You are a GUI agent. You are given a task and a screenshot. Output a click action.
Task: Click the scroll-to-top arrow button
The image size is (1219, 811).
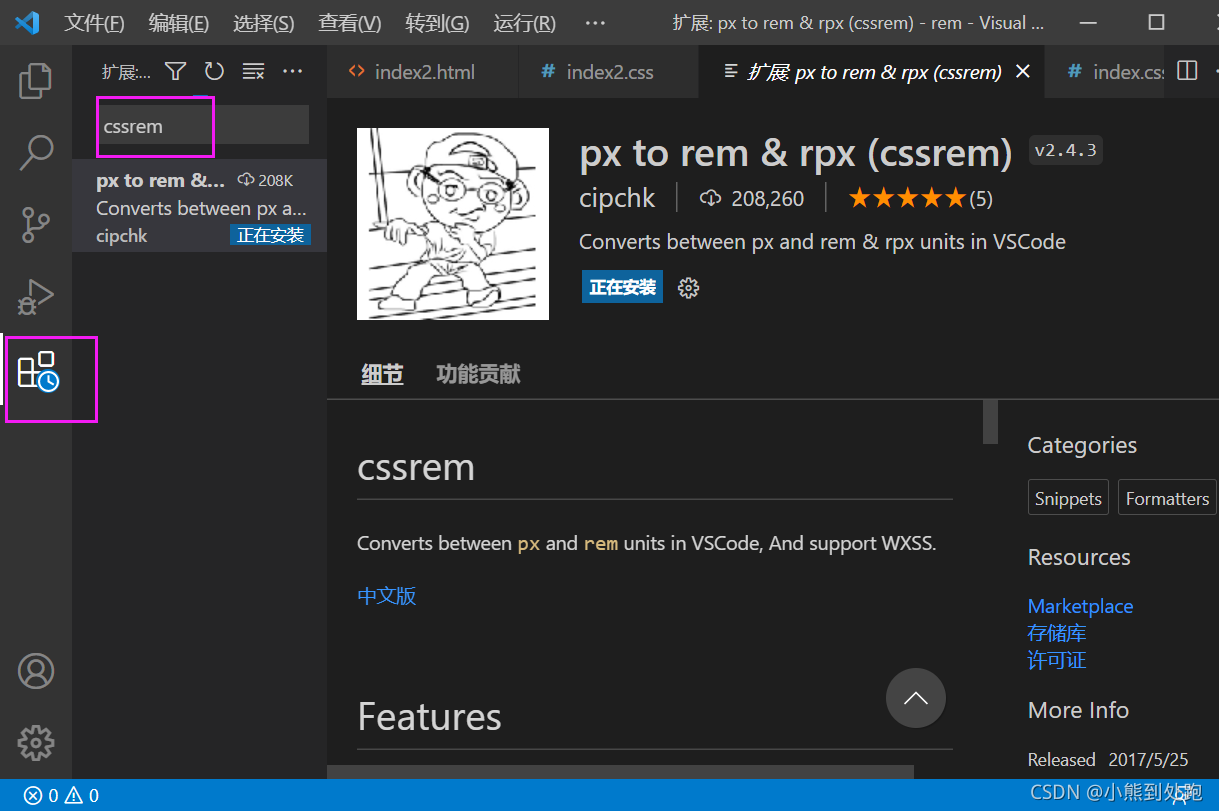[915, 698]
